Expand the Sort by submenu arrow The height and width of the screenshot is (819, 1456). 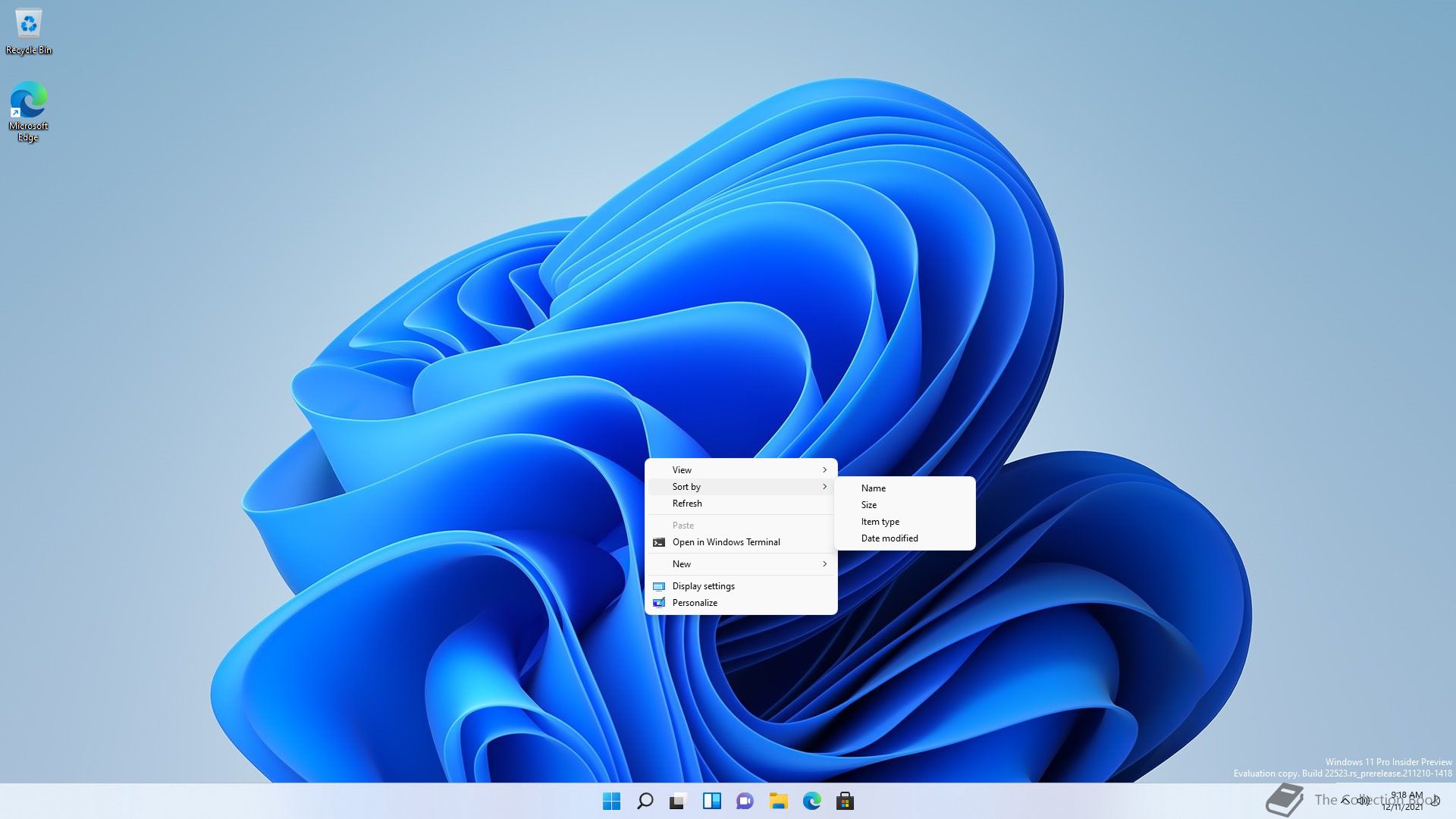coord(824,487)
